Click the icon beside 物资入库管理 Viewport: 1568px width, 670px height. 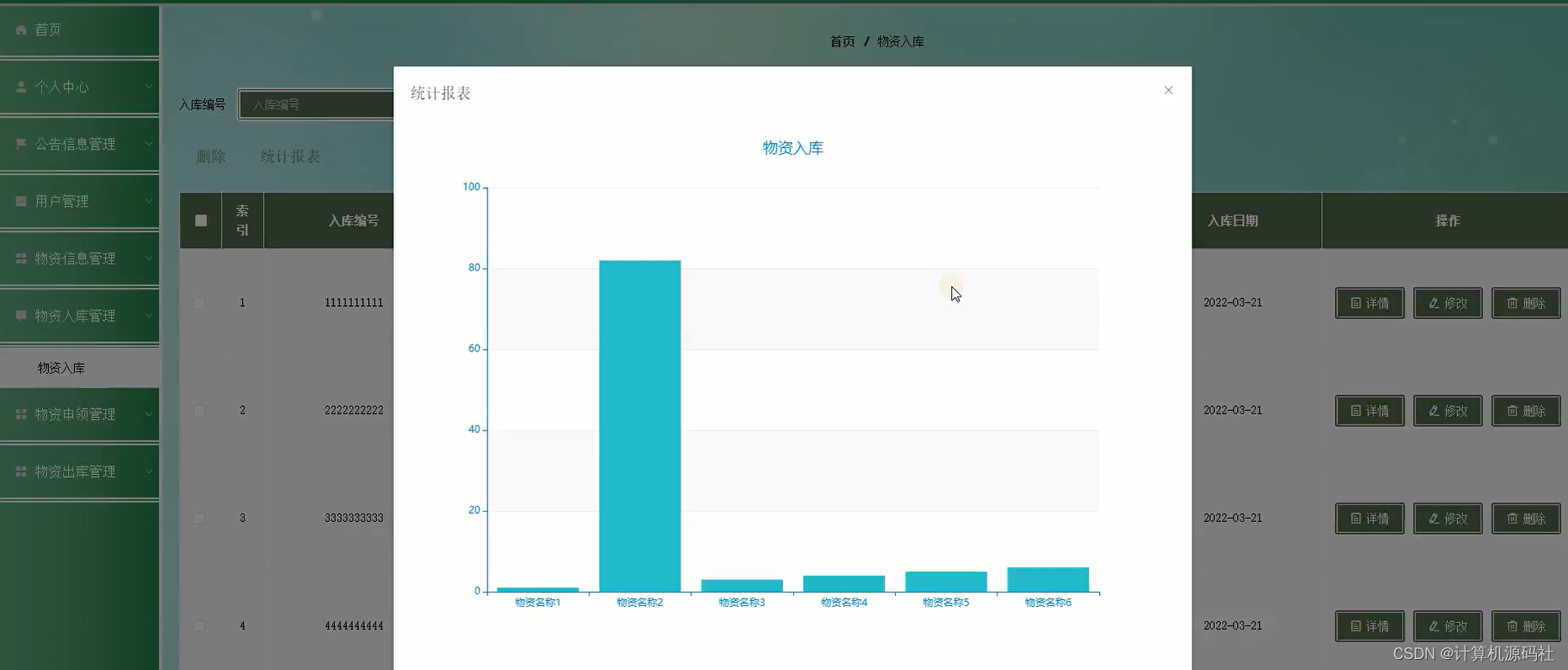click(21, 315)
